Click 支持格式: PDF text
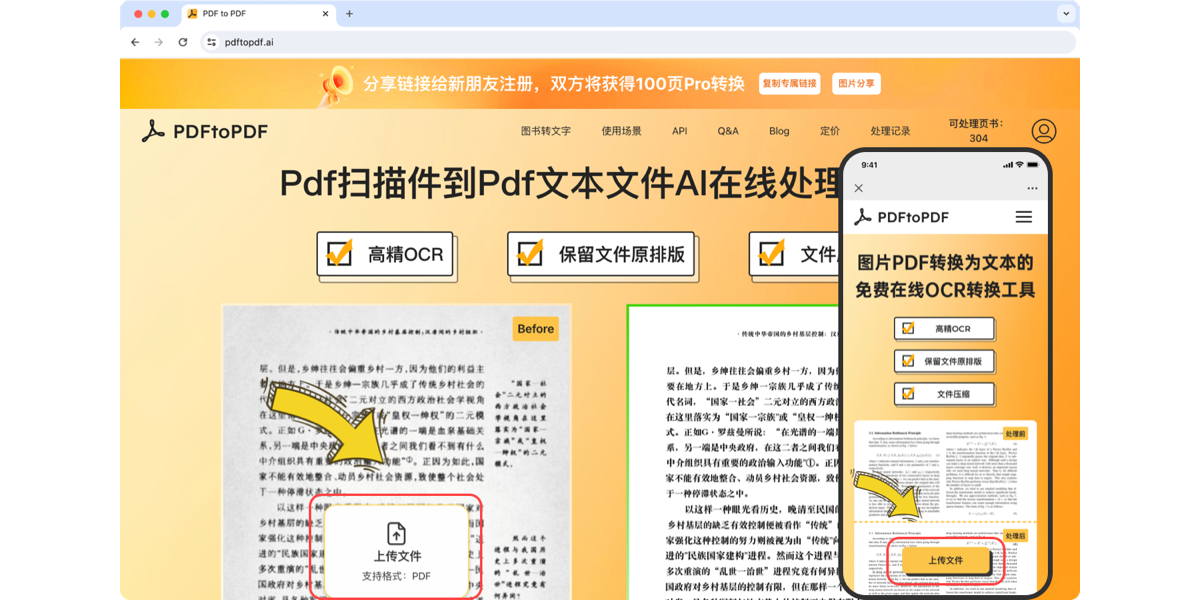The width and height of the screenshot is (1200, 600). (396, 577)
